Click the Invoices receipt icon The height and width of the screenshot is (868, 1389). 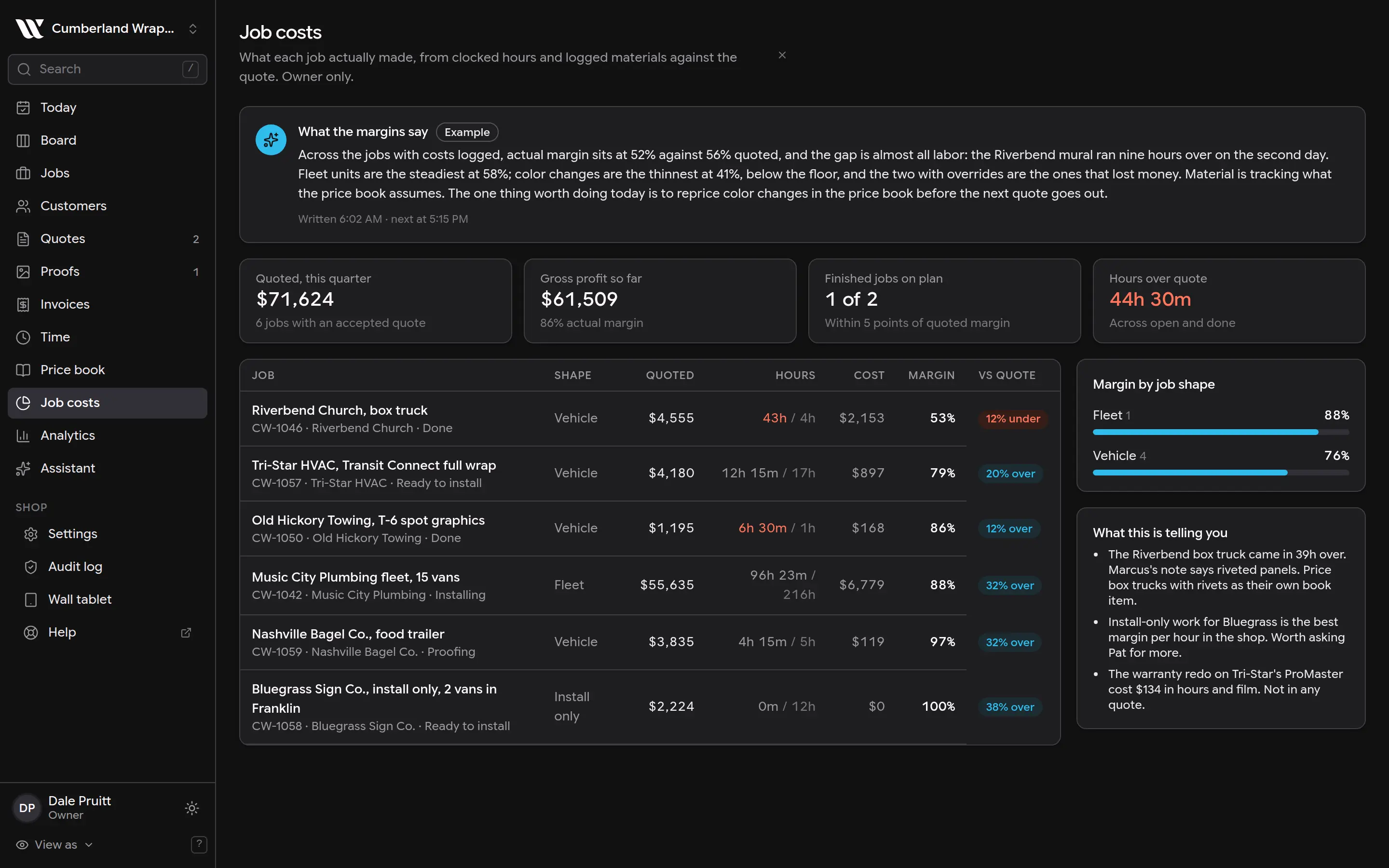click(23, 304)
